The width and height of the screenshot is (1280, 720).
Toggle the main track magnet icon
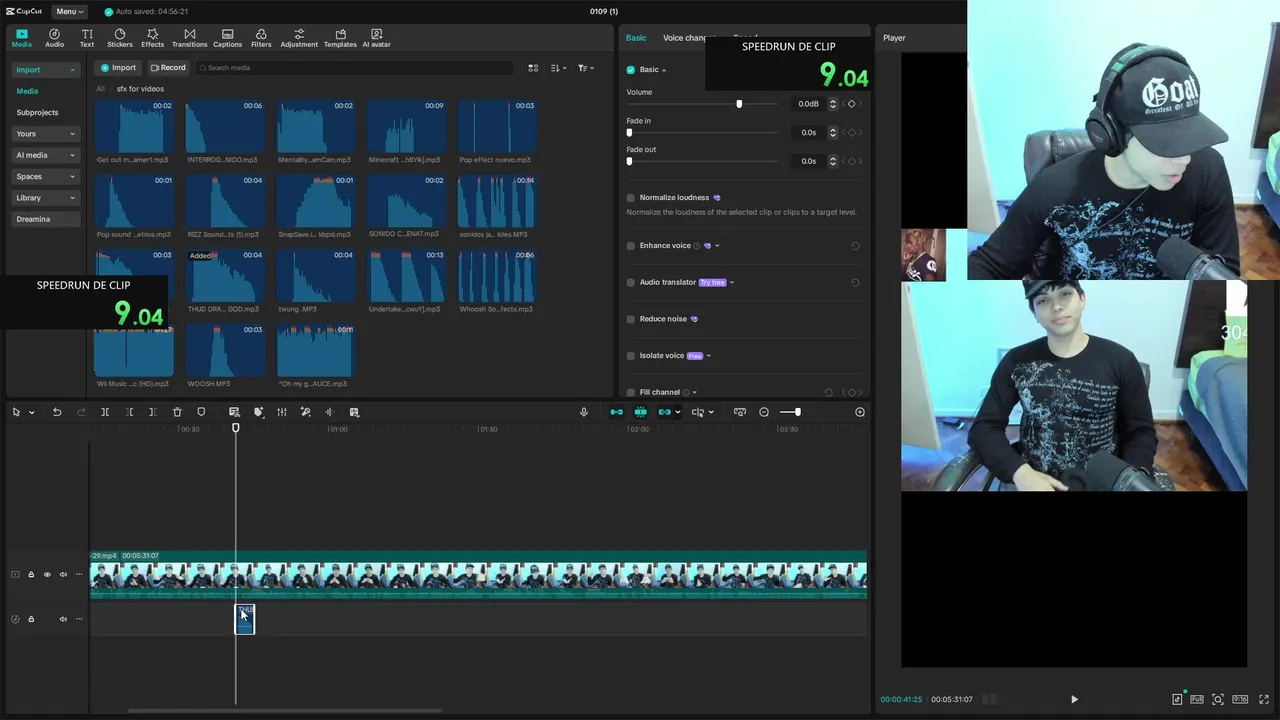click(617, 412)
